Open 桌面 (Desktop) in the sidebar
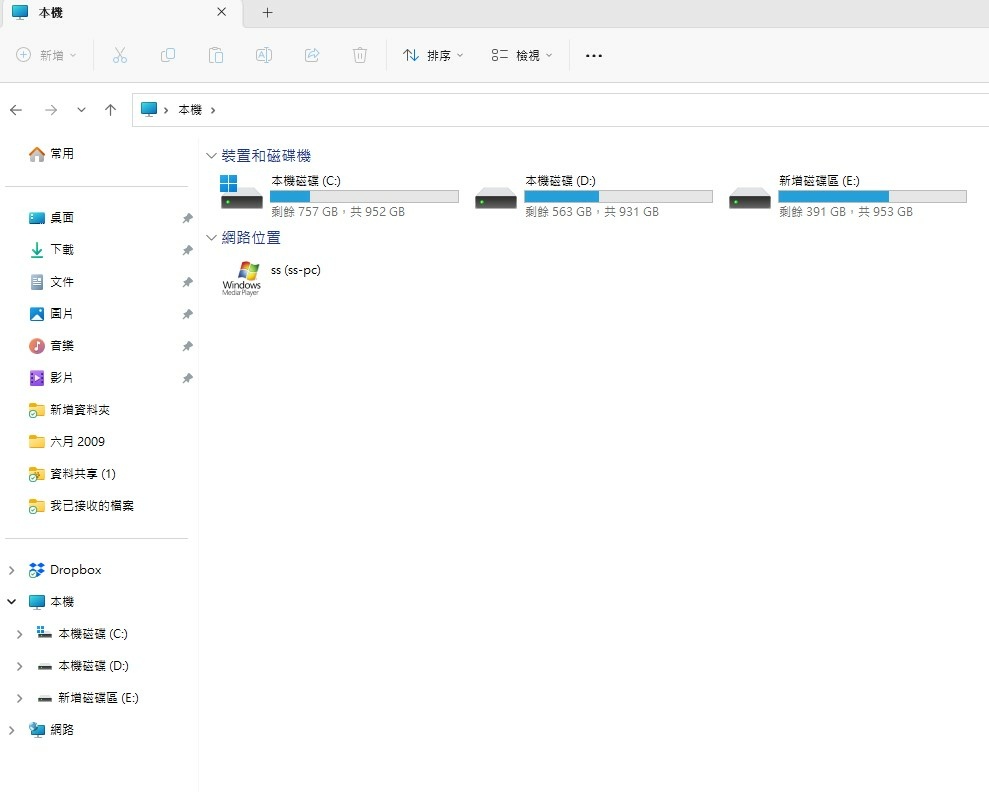This screenshot has width=989, height=792. point(51,218)
